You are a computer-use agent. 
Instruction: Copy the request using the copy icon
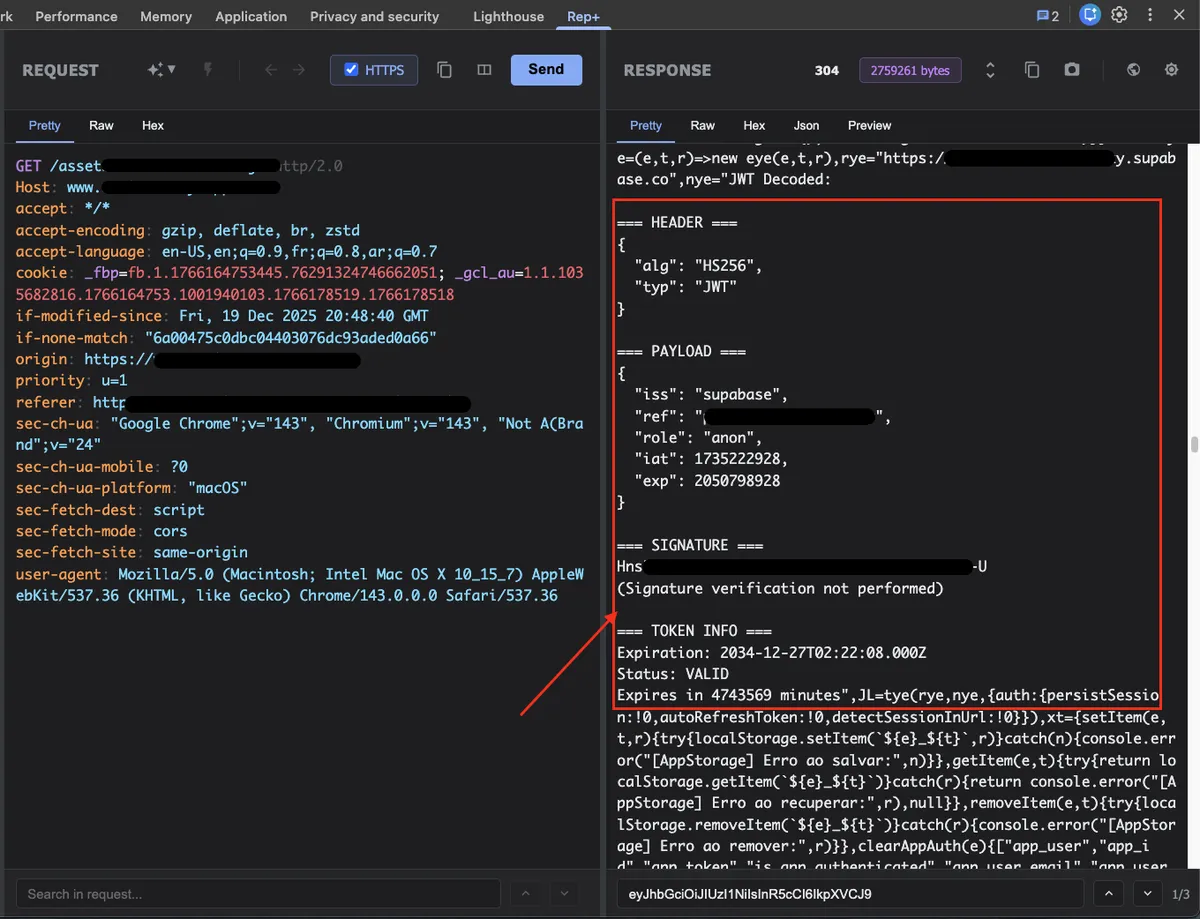click(444, 70)
